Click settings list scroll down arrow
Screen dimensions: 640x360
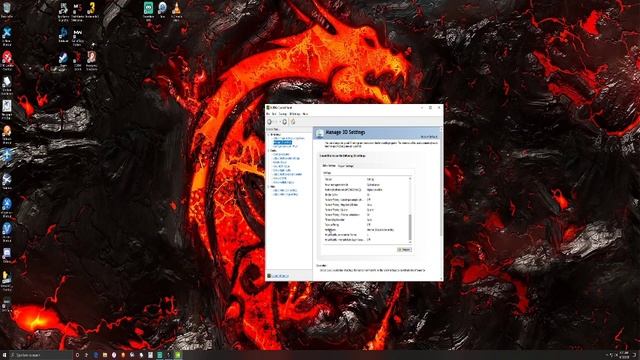[410, 242]
